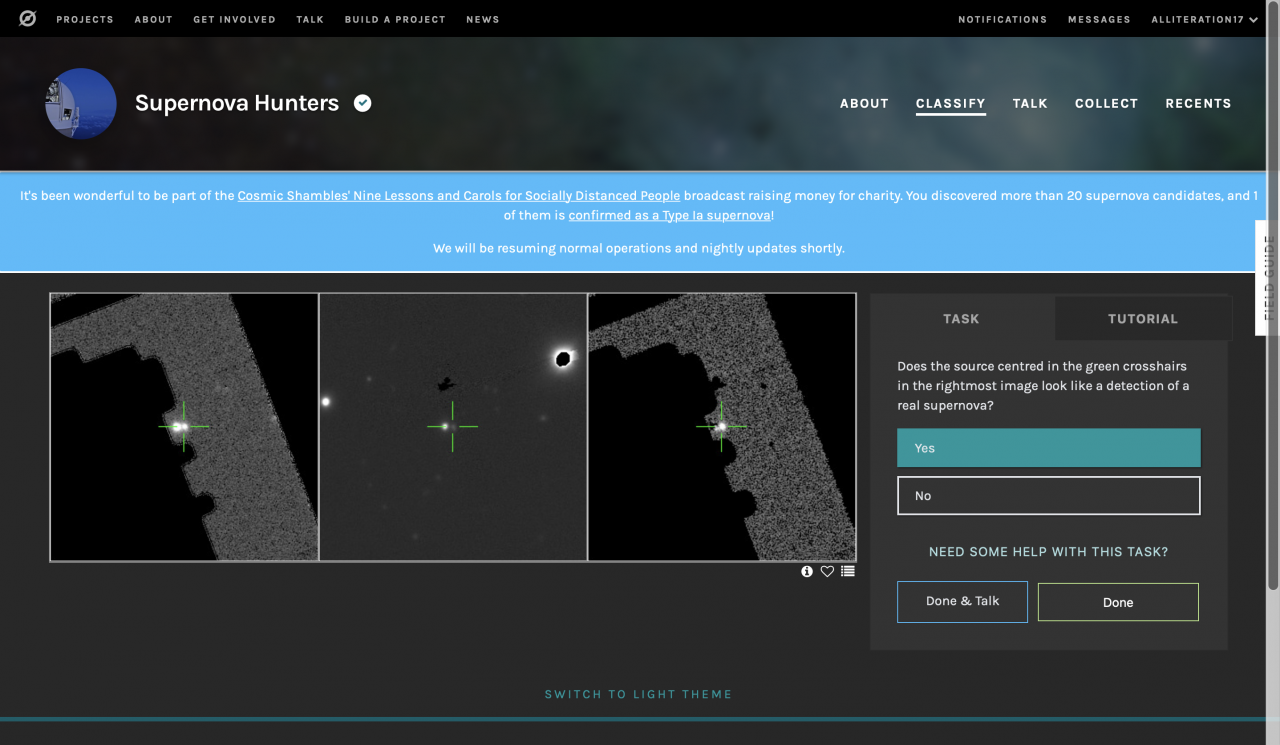Open Talk in top navigation bar
Screen dimensions: 1280x745
310,19
